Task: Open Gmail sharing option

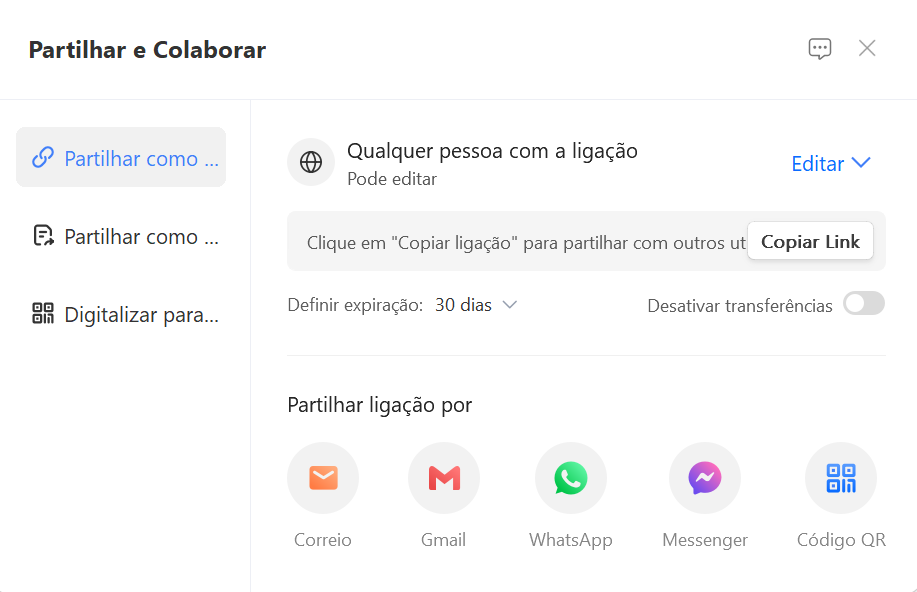Action: [x=443, y=478]
